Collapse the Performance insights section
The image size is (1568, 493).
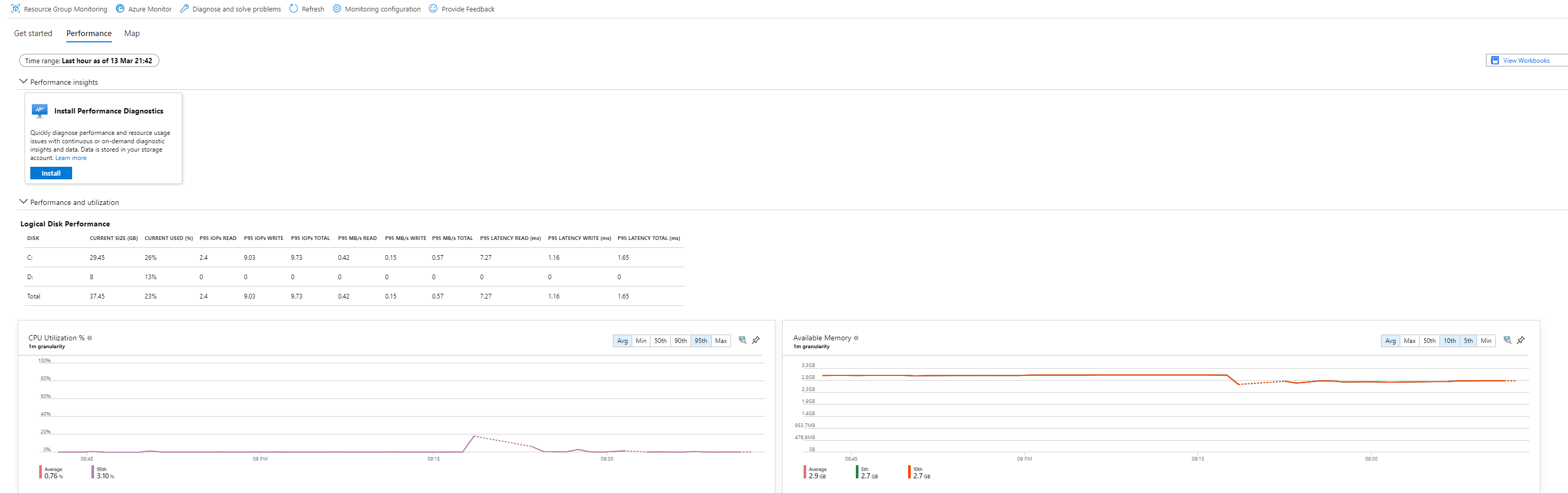tap(24, 82)
